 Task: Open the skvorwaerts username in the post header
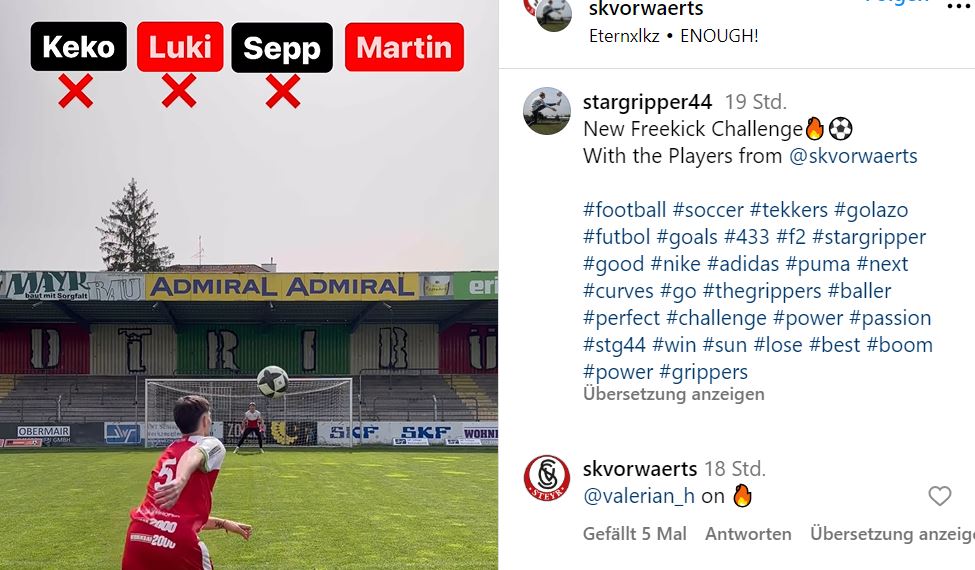tap(645, 8)
